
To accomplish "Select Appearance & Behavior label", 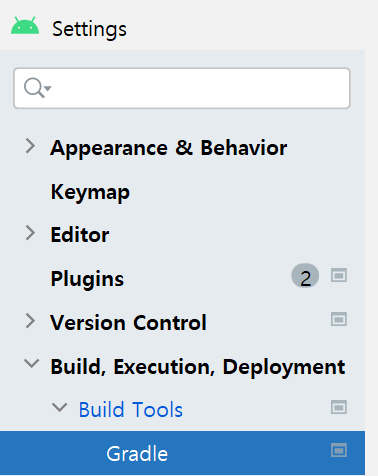I will coord(168,148).
